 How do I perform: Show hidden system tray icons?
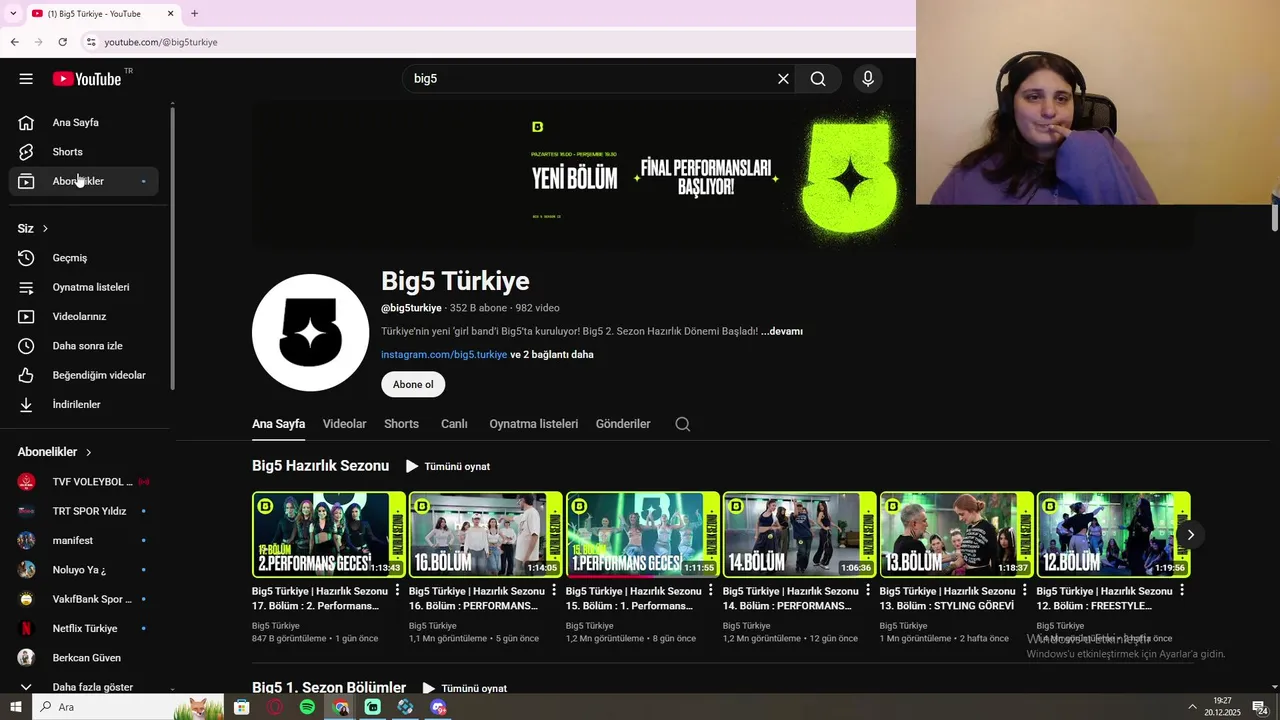(1192, 707)
